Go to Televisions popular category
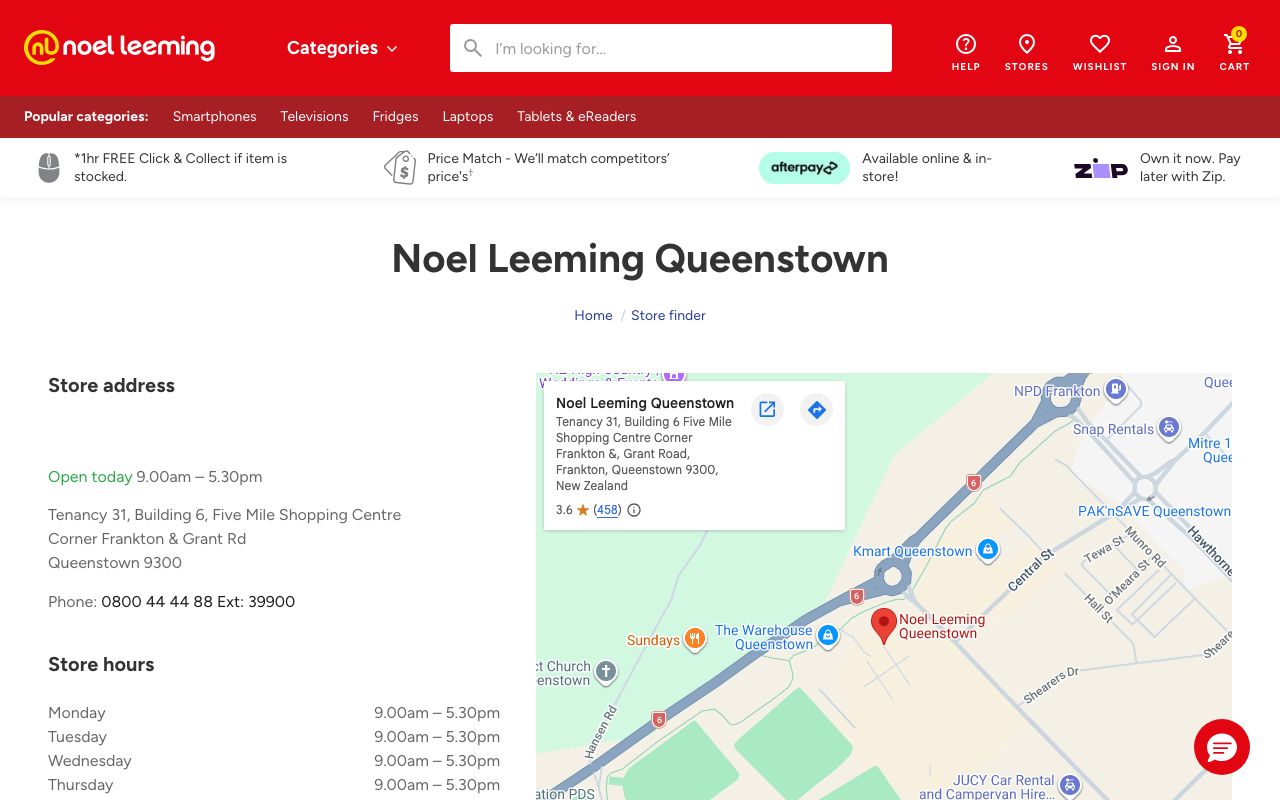 click(314, 116)
